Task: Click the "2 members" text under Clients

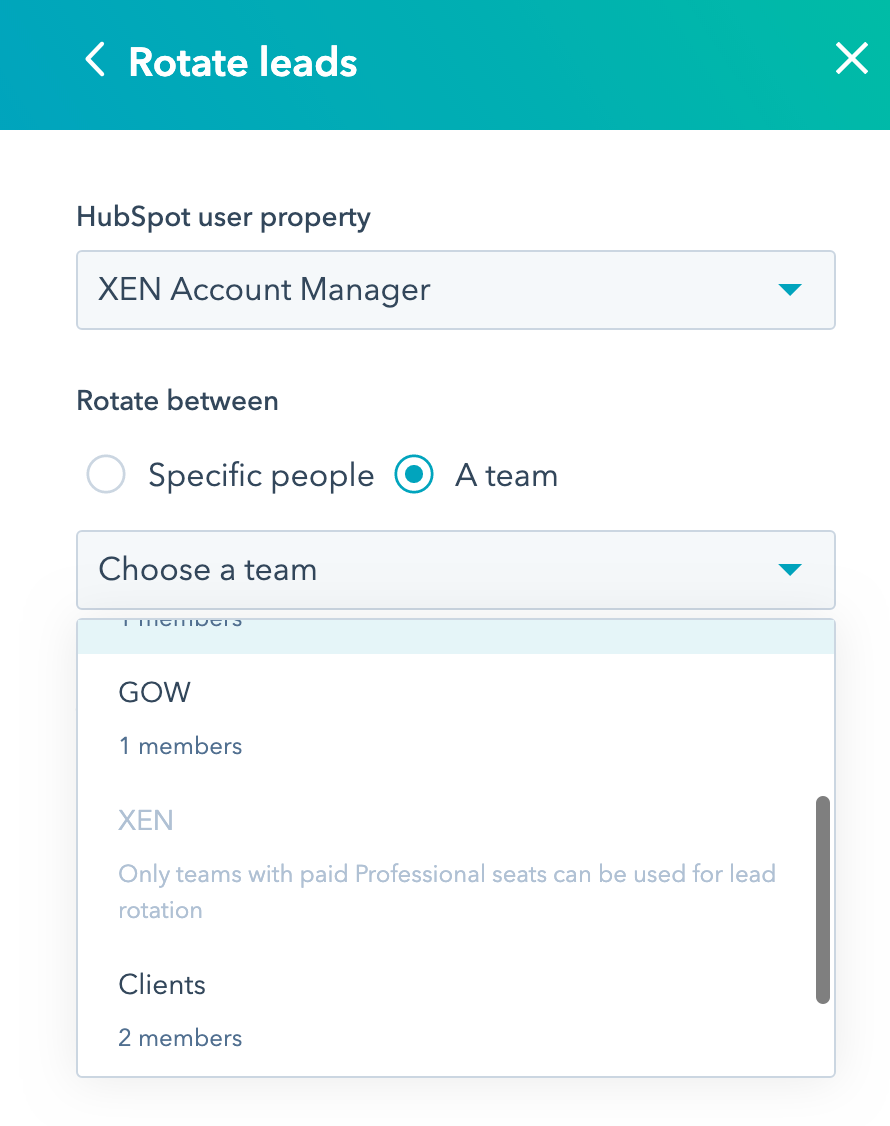Action: pos(180,1038)
